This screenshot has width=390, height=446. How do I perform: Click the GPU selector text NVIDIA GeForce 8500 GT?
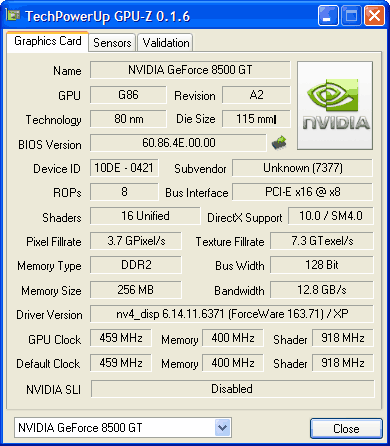(80, 427)
